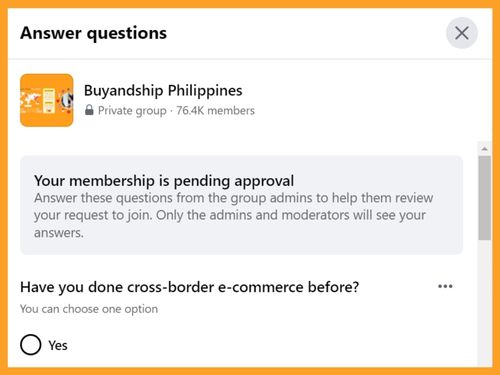Click the Private group label
Viewport: 500px width, 375px height.
[x=132, y=111]
